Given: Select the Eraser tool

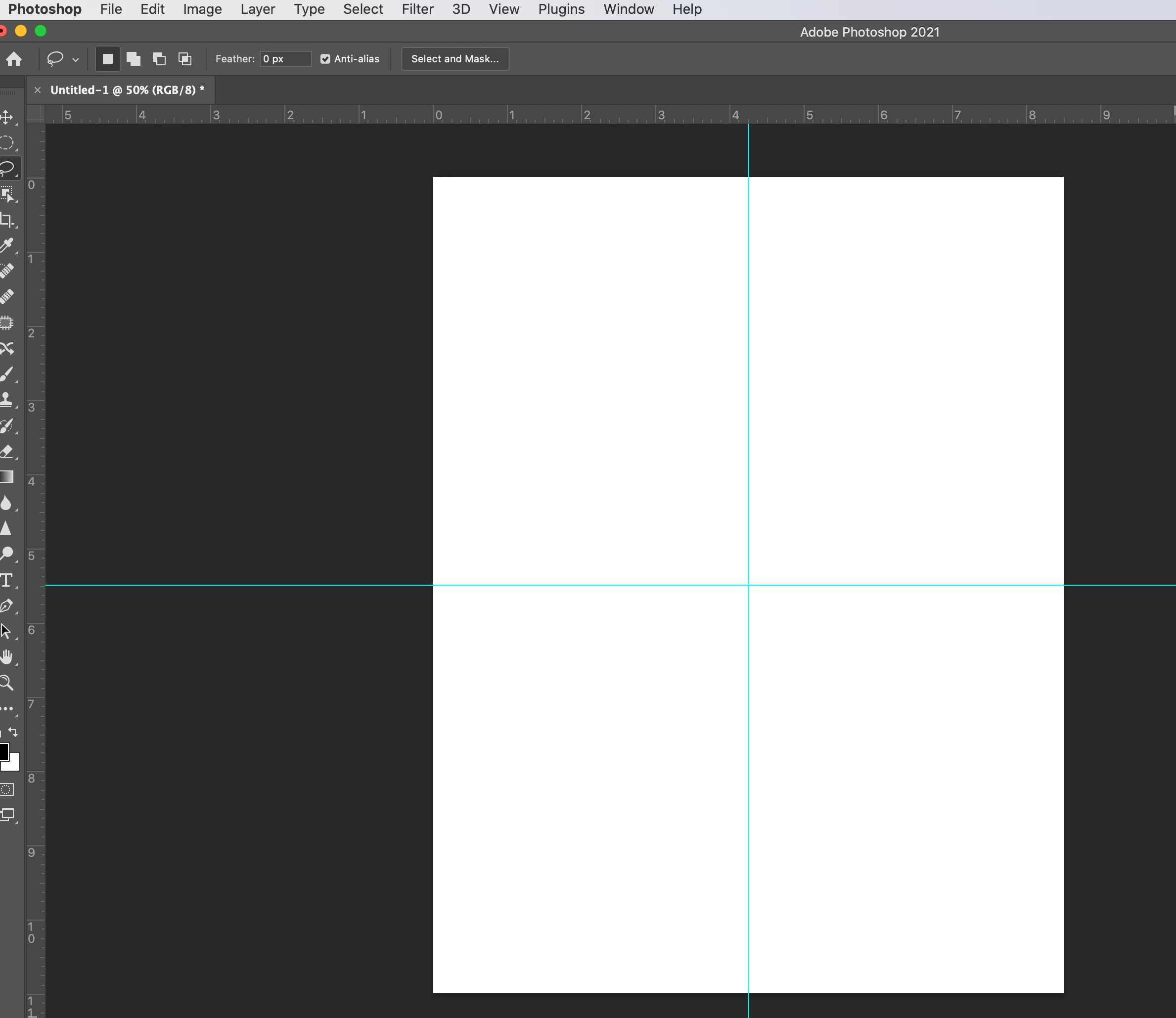Looking at the screenshot, I should coord(7,452).
